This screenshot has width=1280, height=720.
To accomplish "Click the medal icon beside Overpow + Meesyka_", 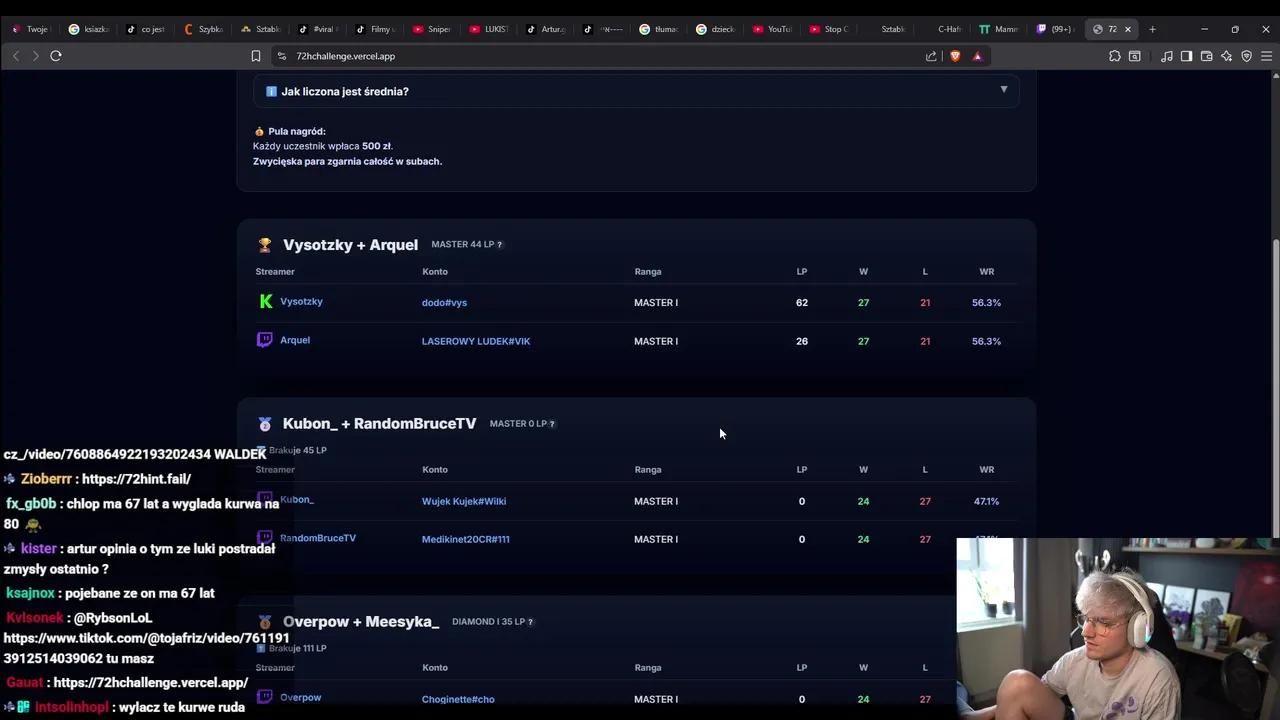I will (265, 622).
